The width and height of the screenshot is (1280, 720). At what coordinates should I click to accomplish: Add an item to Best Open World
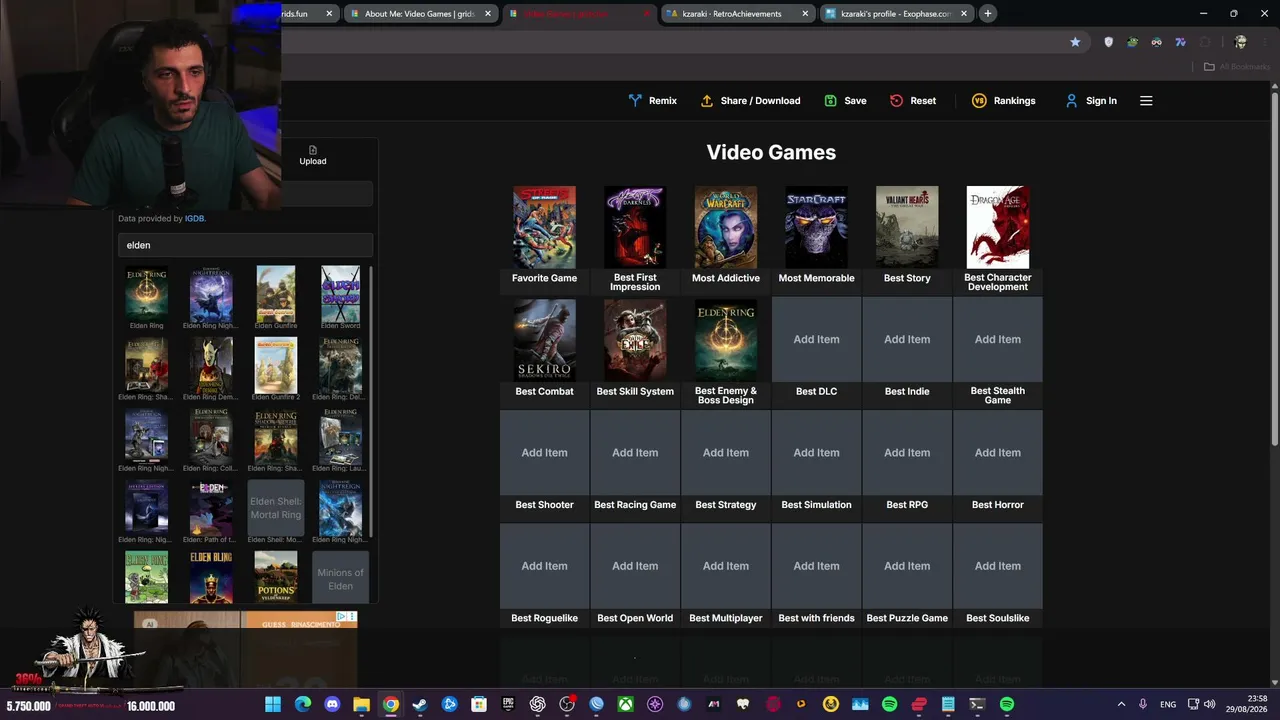[635, 566]
